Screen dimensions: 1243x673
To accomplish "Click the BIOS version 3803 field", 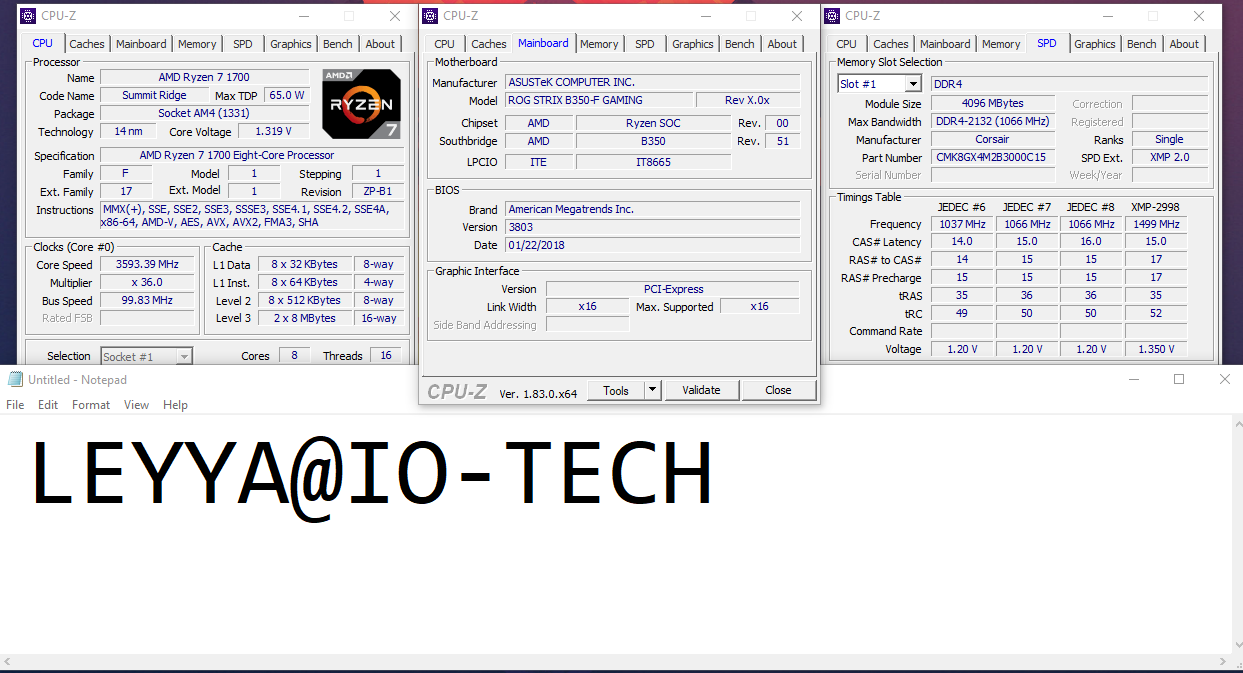I will (652, 228).
